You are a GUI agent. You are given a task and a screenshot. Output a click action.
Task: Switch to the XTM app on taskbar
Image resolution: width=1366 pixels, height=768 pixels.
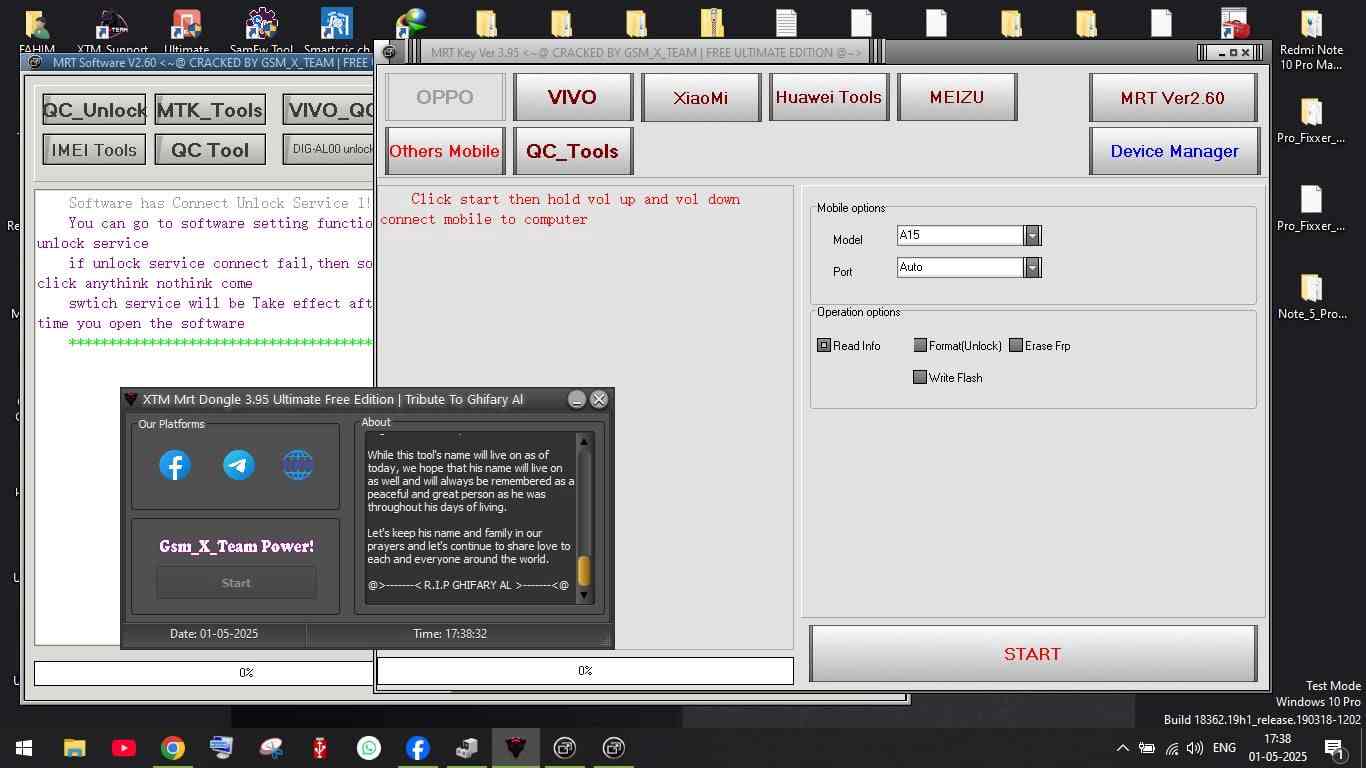pyautogui.click(x=516, y=747)
